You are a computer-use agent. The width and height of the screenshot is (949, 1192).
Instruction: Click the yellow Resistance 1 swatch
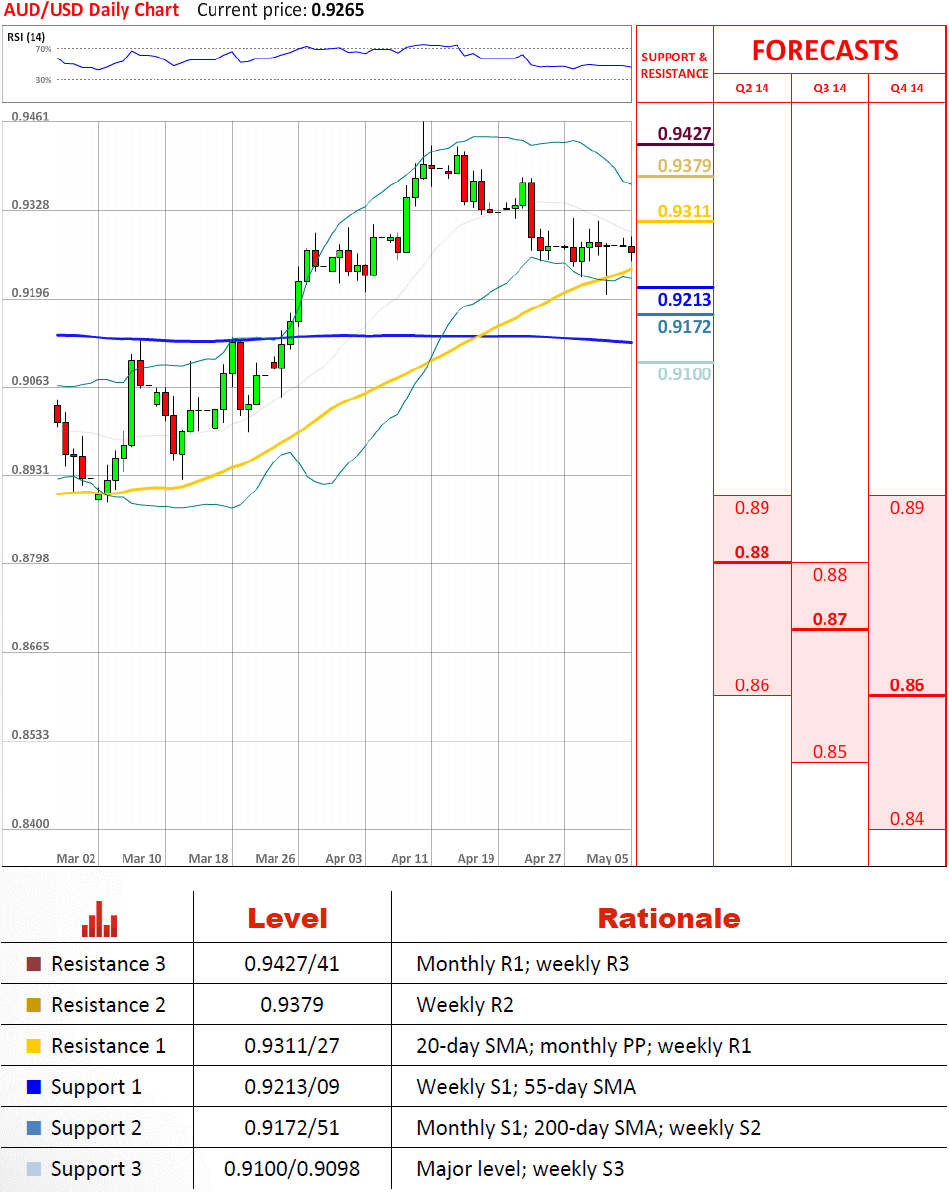coord(34,1046)
